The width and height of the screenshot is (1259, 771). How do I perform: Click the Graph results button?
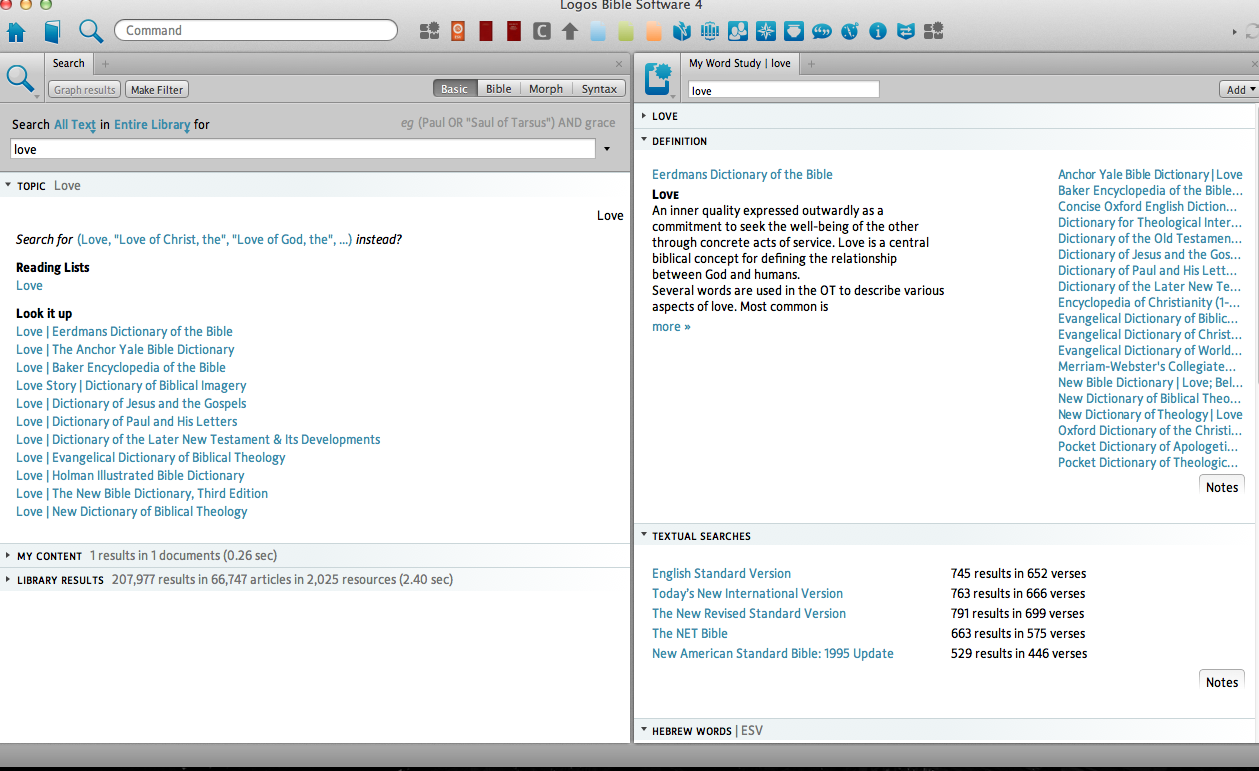[85, 90]
